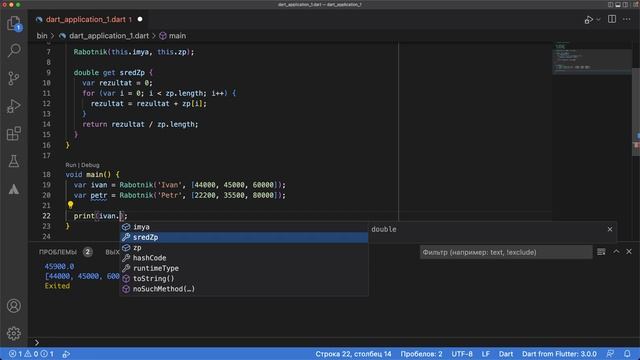
Task: Click 45900.0 output line in console
Action: (59, 266)
